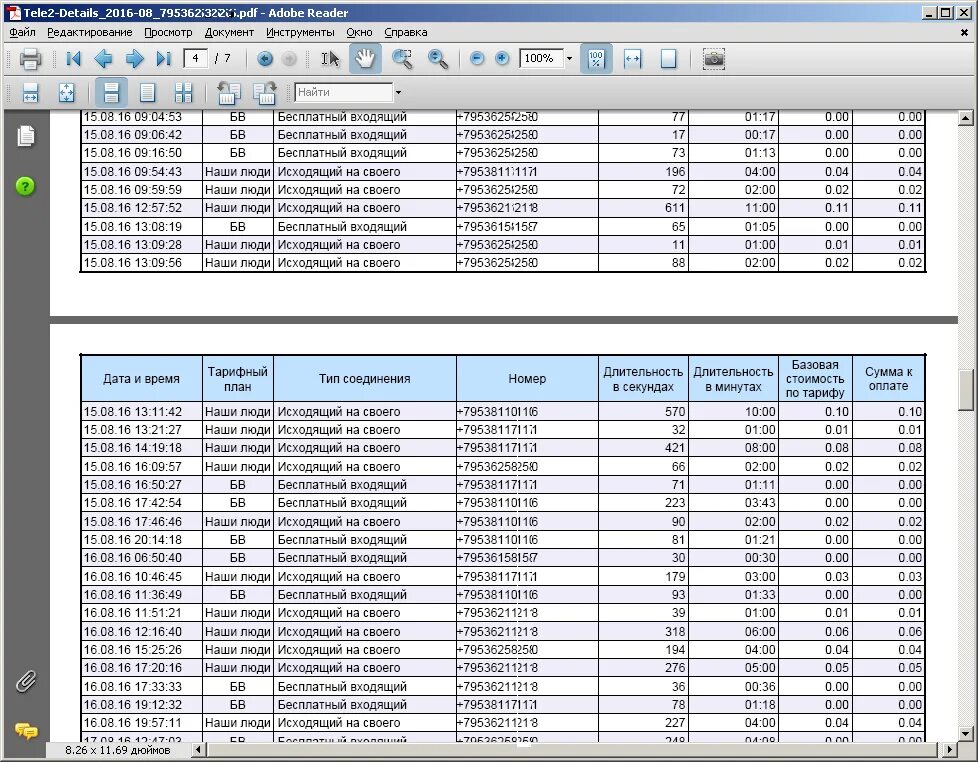Click the page number field showing 4
The height and width of the screenshot is (762, 978).
tap(195, 59)
